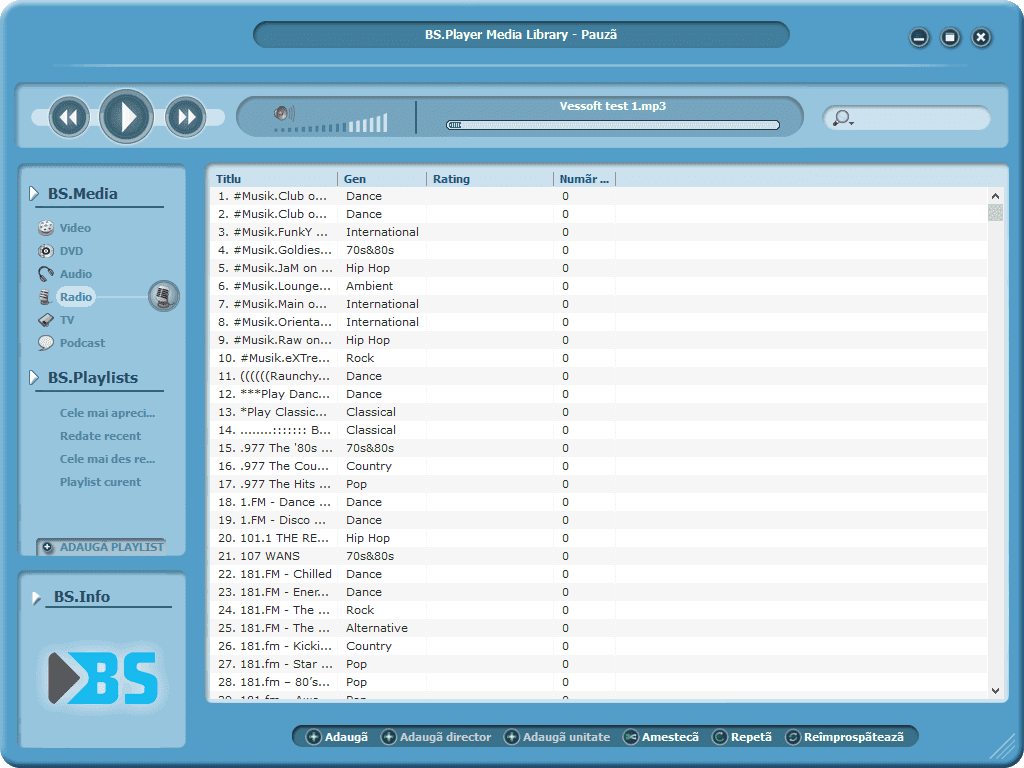1024x768 pixels.
Task: Open the Video media category
Action: click(x=75, y=228)
